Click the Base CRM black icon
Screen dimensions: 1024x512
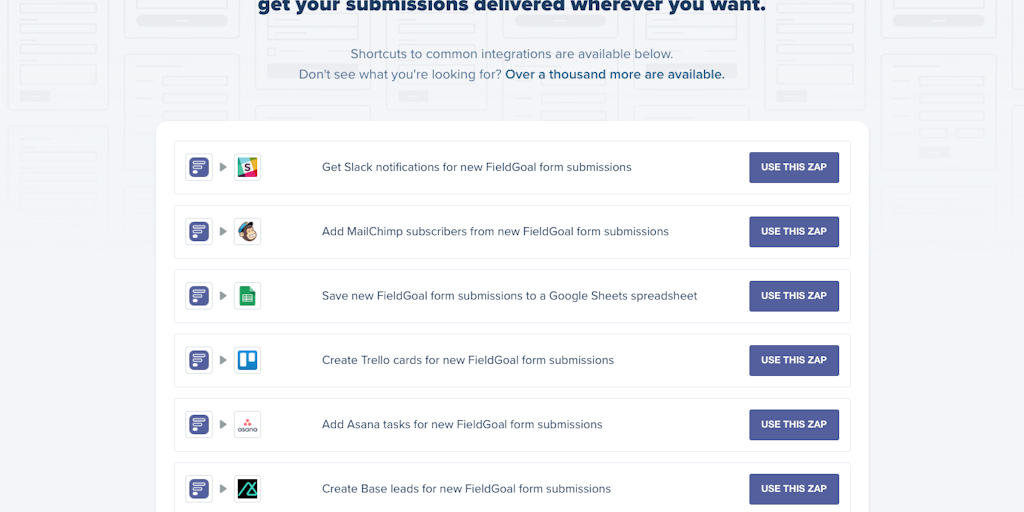click(x=247, y=488)
